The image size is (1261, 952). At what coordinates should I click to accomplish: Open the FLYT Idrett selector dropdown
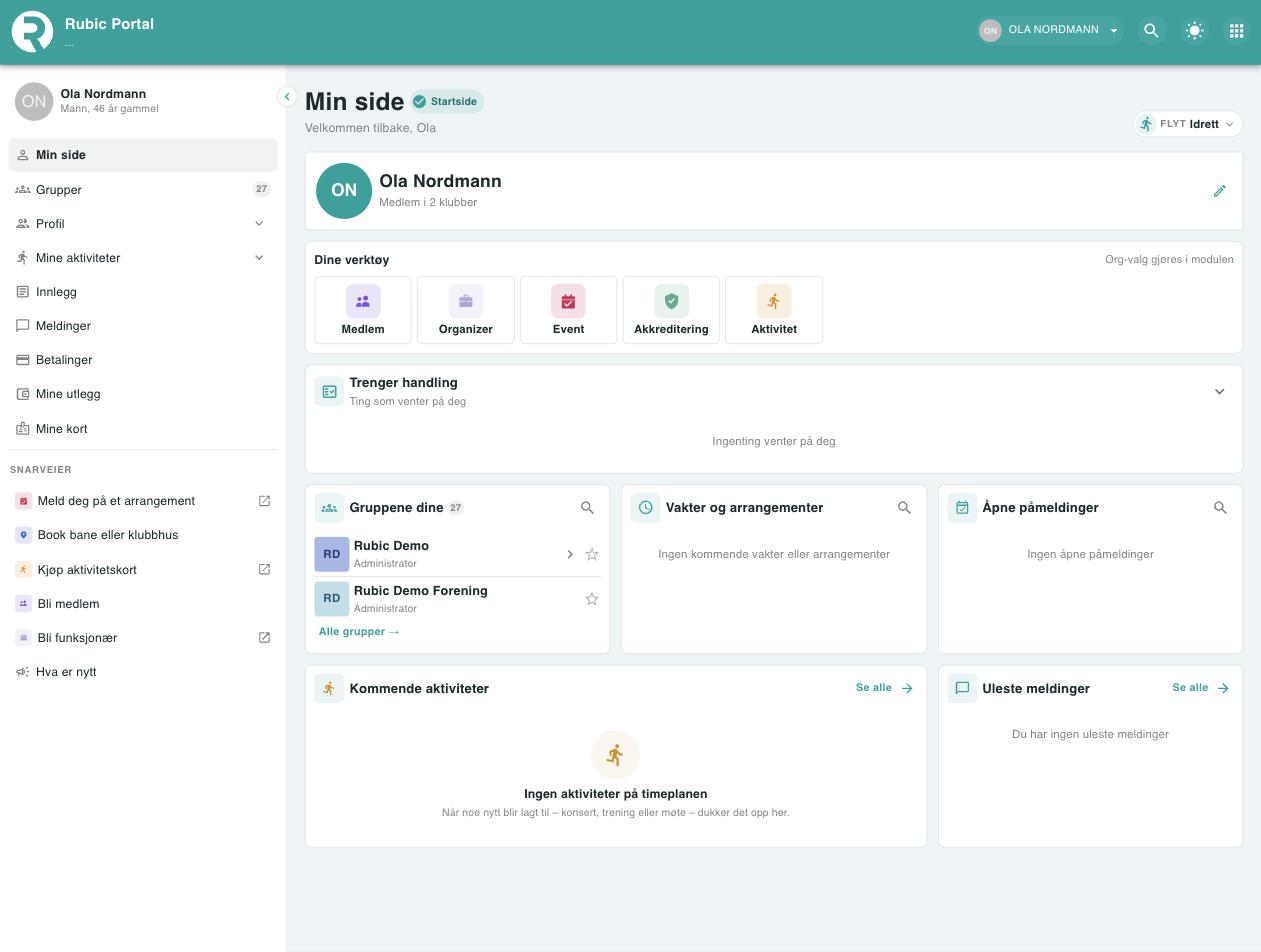click(x=1188, y=124)
